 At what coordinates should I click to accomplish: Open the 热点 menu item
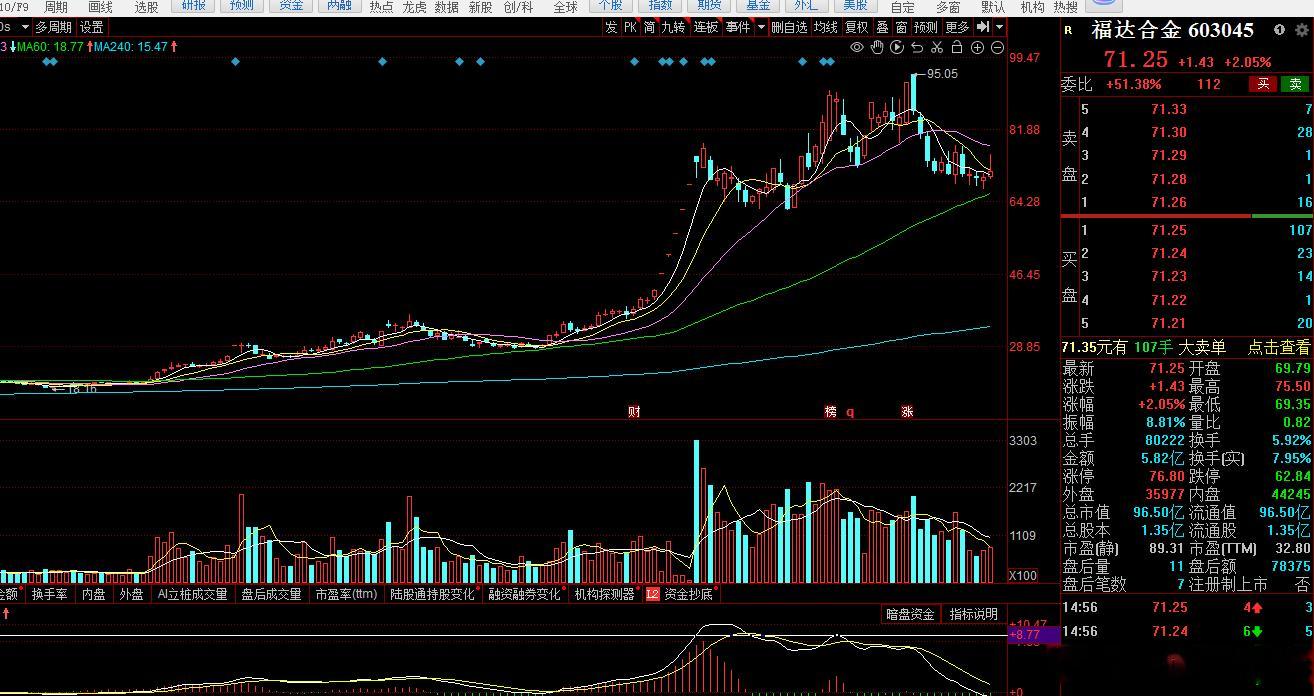pos(381,7)
